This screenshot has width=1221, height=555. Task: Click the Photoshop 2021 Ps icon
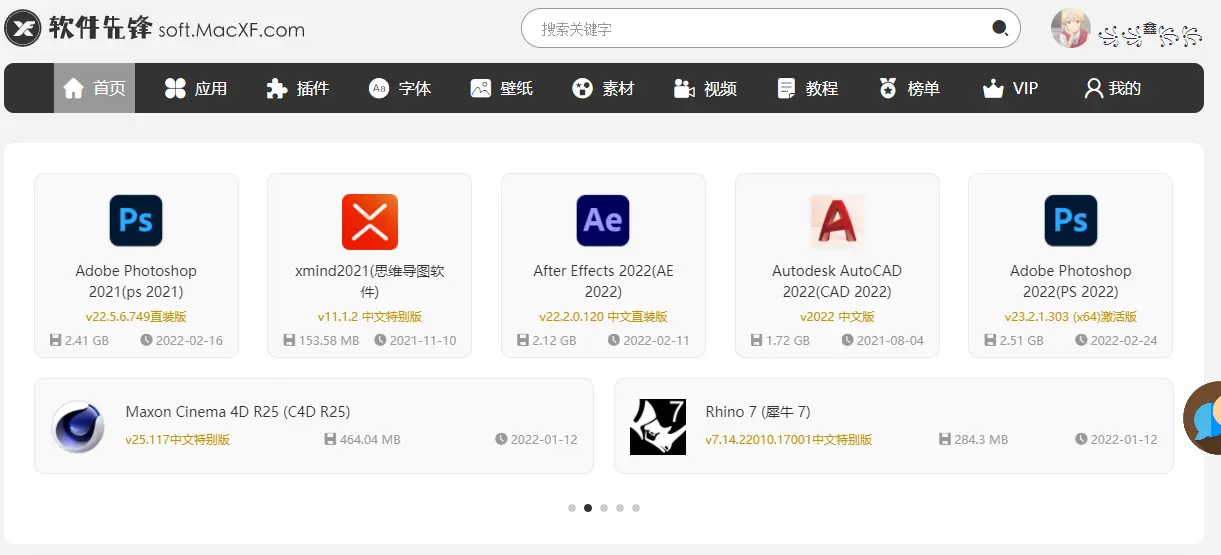136,220
